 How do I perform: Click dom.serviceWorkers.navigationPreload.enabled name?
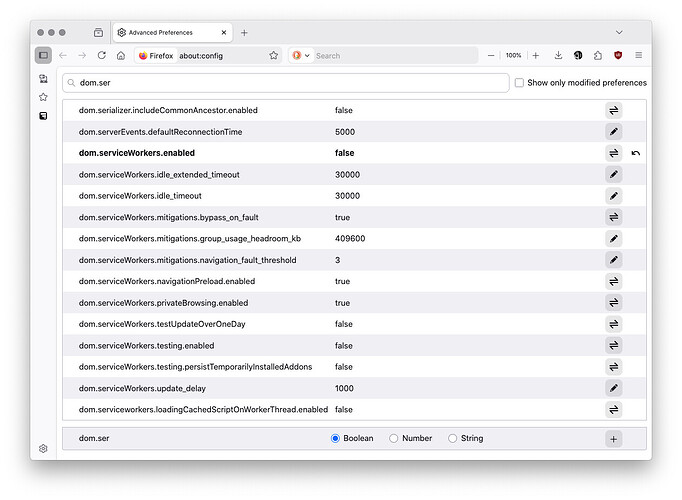point(167,281)
